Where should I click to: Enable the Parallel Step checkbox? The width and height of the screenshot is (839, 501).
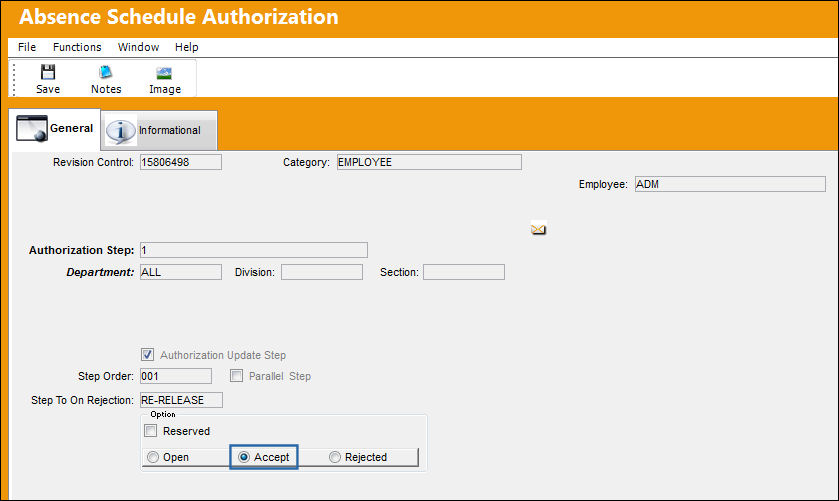[x=237, y=376]
